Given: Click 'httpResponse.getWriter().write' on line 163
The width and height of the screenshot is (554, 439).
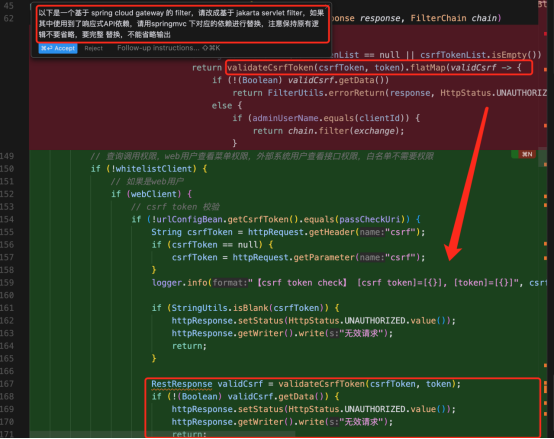Looking at the screenshot, I should [248, 333].
